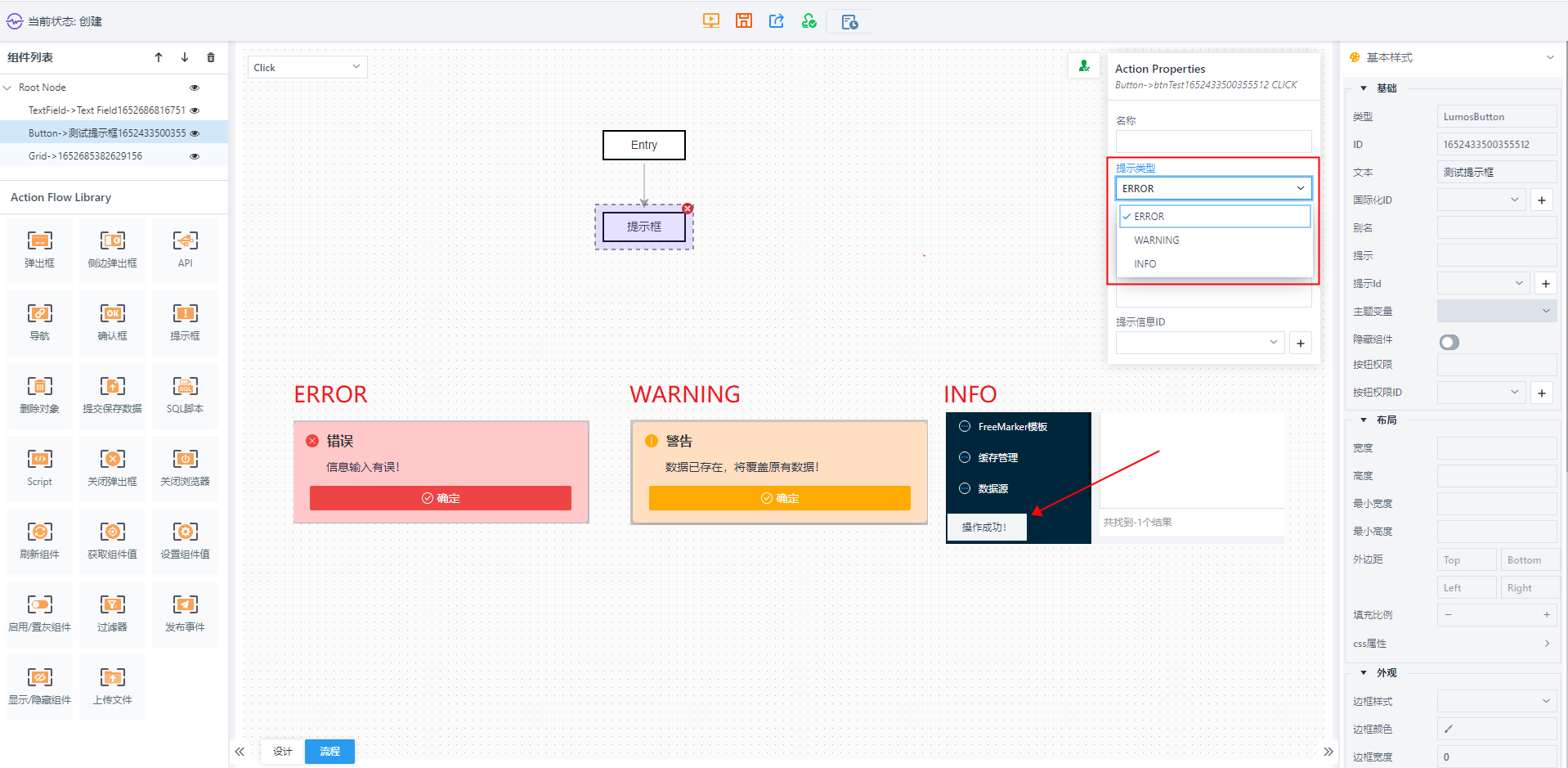The width and height of the screenshot is (1568, 768).
Task: Select the 侧边弹出框 action icon
Action: [113, 240]
